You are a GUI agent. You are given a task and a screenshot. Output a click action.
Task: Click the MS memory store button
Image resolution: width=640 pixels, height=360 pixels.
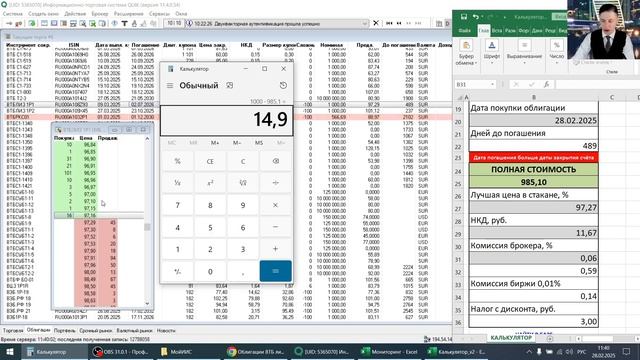259,143
